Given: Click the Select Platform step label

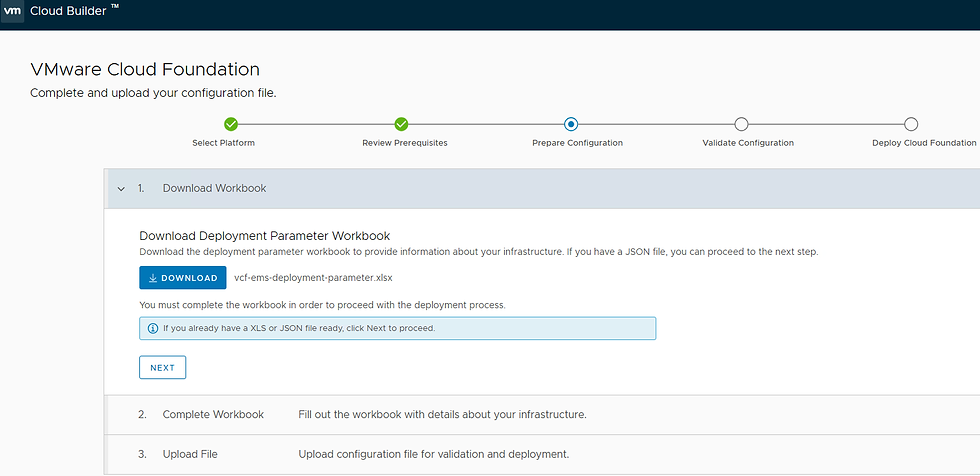Looking at the screenshot, I should [223, 143].
